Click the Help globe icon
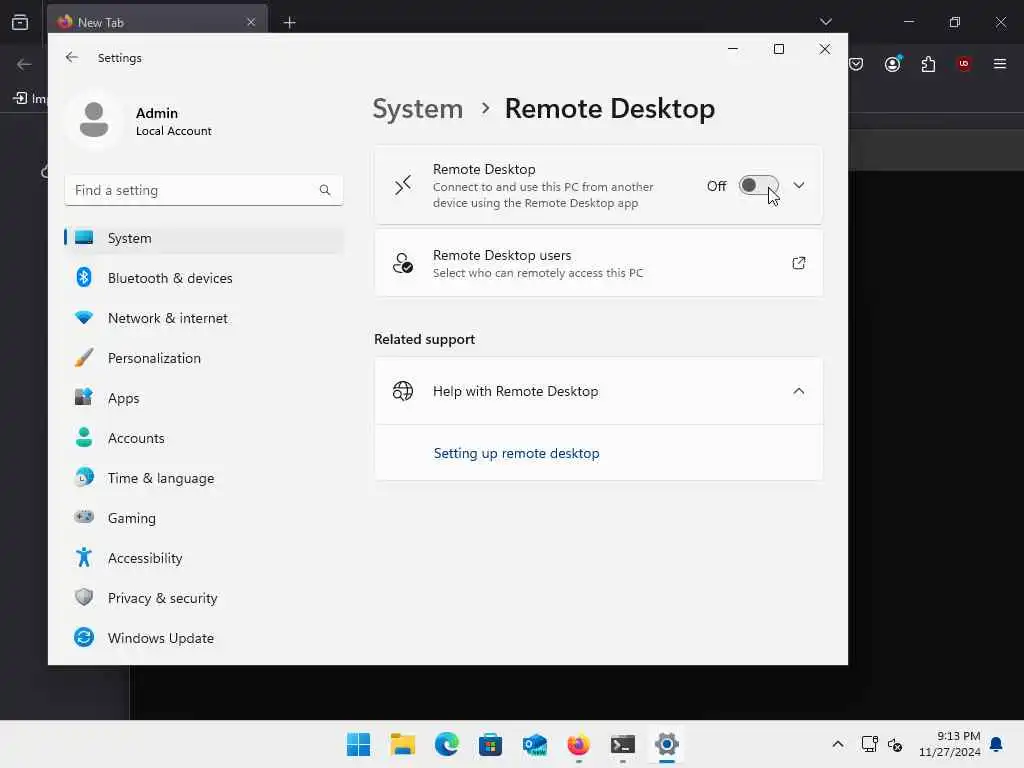The height and width of the screenshot is (768, 1024). tap(403, 391)
